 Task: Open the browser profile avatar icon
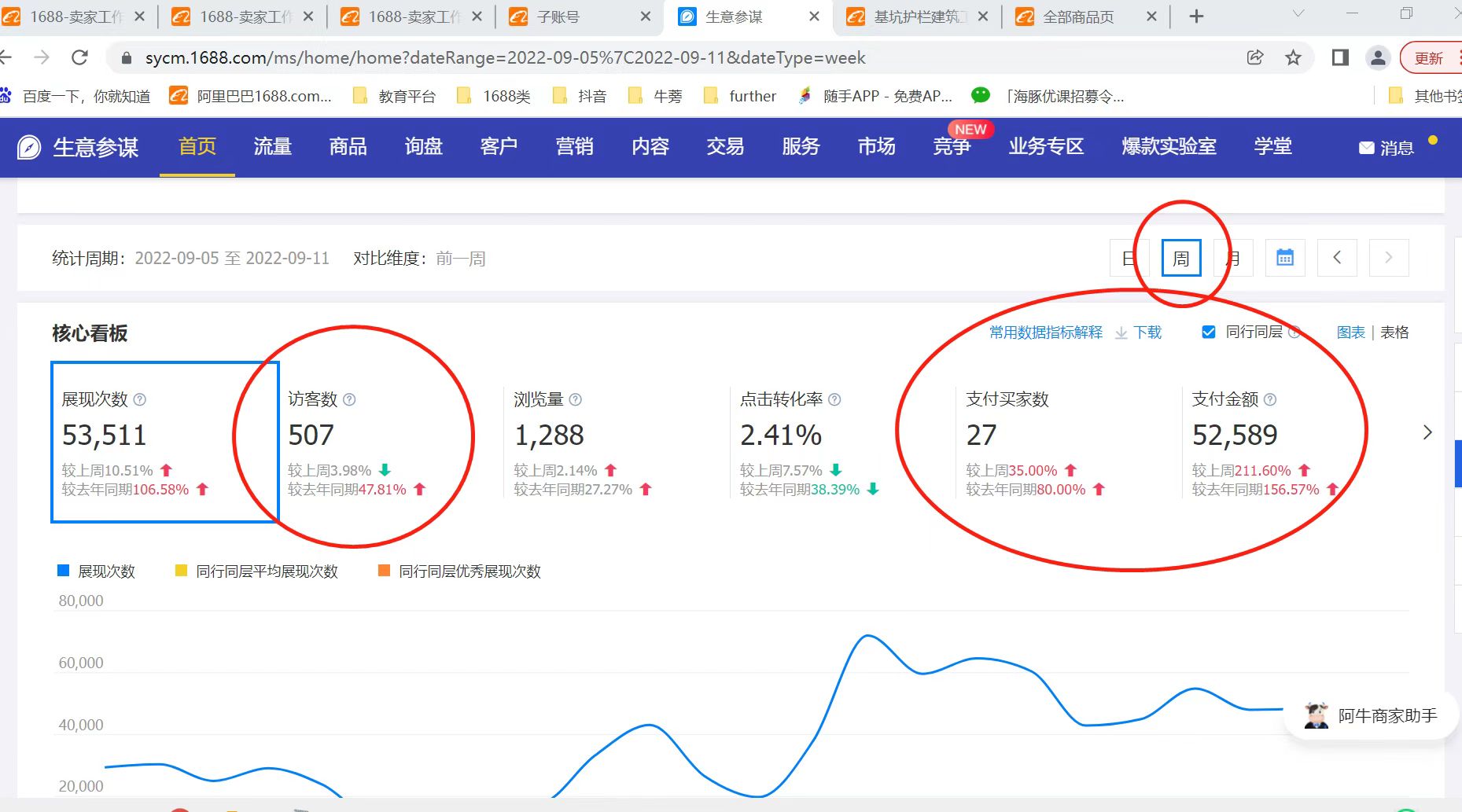[1378, 57]
